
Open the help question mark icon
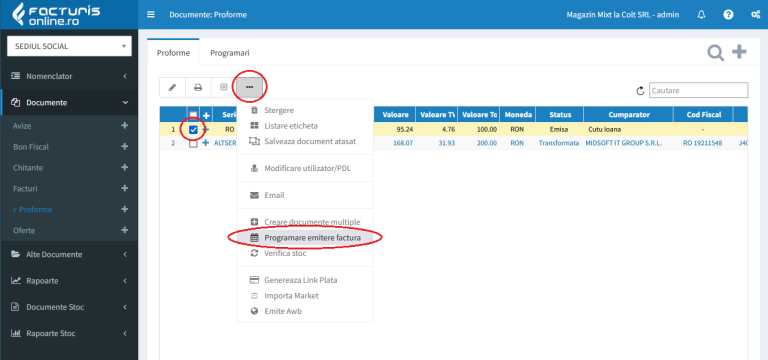728,15
